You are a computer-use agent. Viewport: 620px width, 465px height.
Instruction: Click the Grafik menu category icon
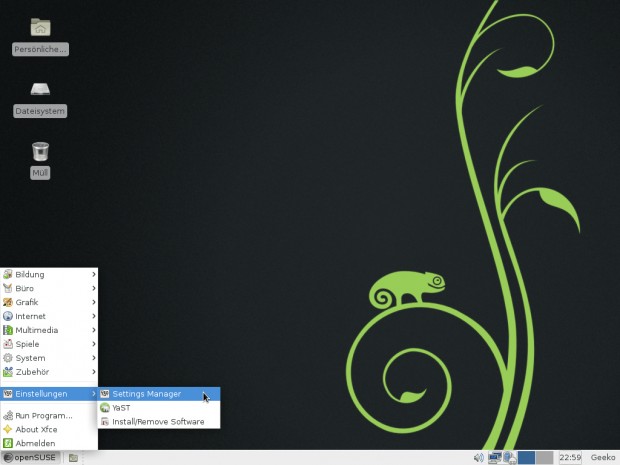pyautogui.click(x=8, y=302)
